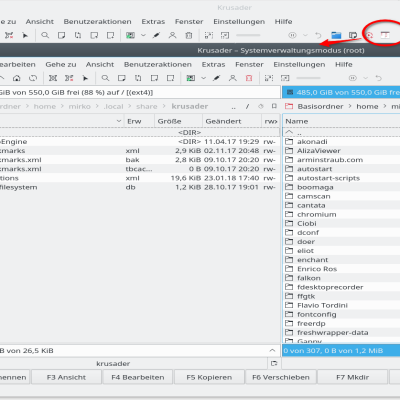
Task: Click the trash icon in background Krusader toolbar
Action: 189,35
